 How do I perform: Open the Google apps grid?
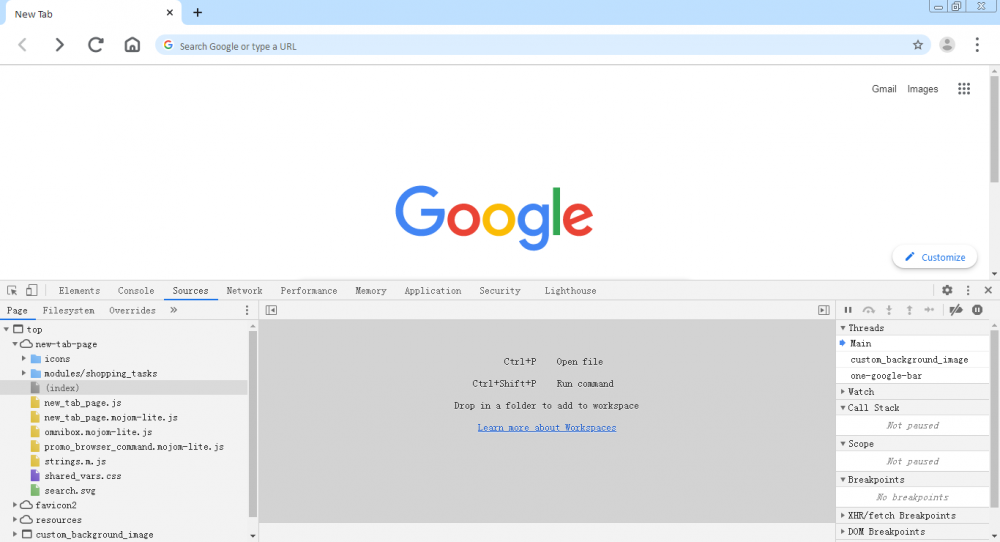[x=964, y=89]
